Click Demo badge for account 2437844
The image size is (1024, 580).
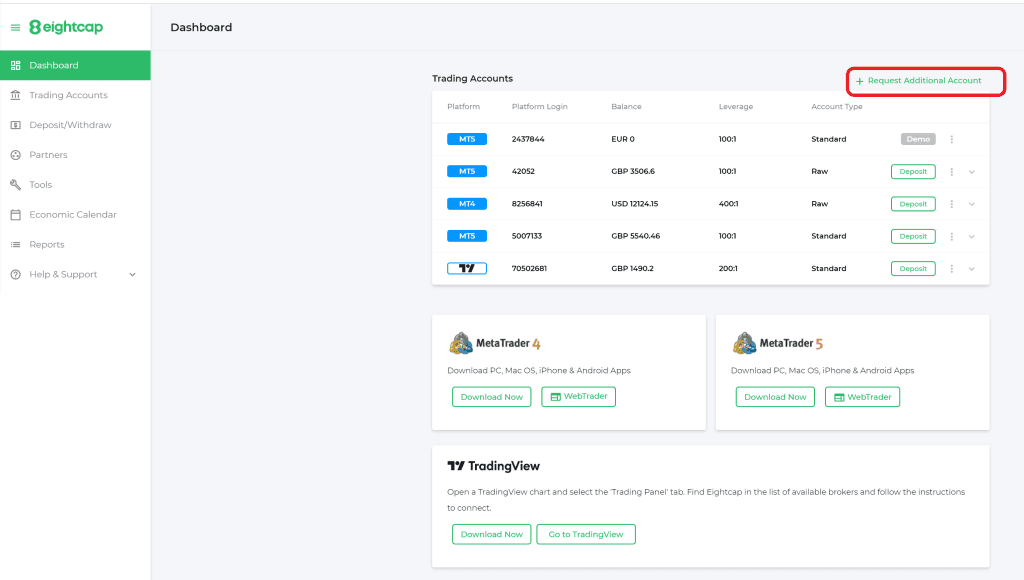pyautogui.click(x=918, y=139)
